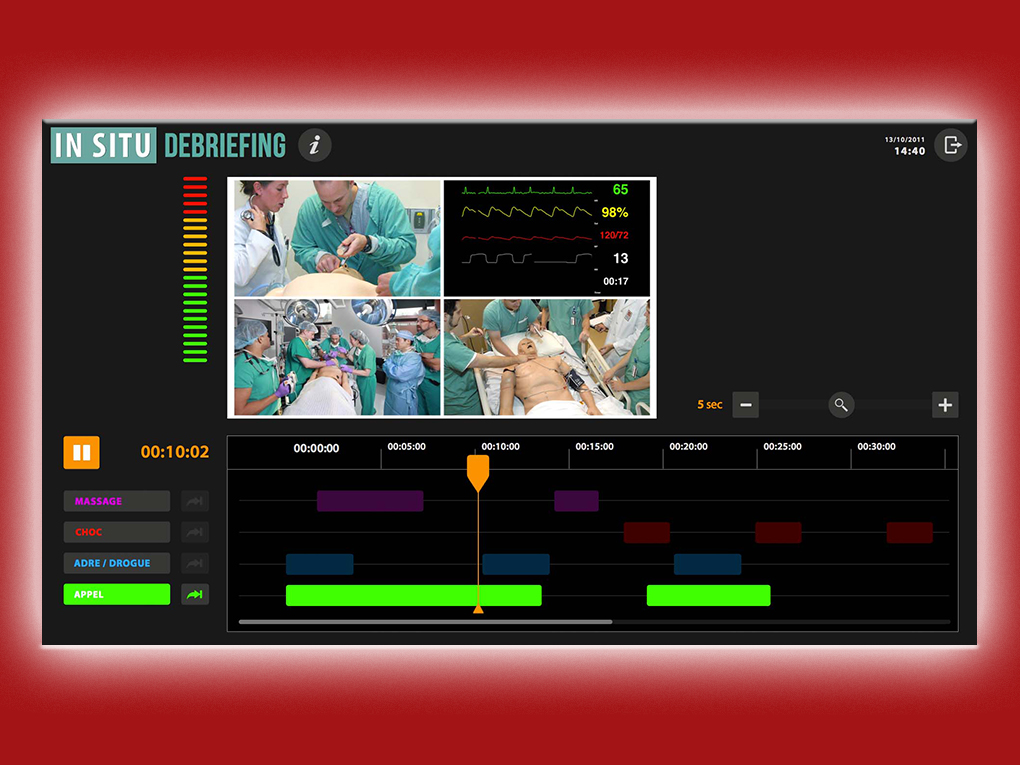1020x765 pixels.
Task: Click the orange timeline playhead marker
Action: pyautogui.click(x=478, y=472)
